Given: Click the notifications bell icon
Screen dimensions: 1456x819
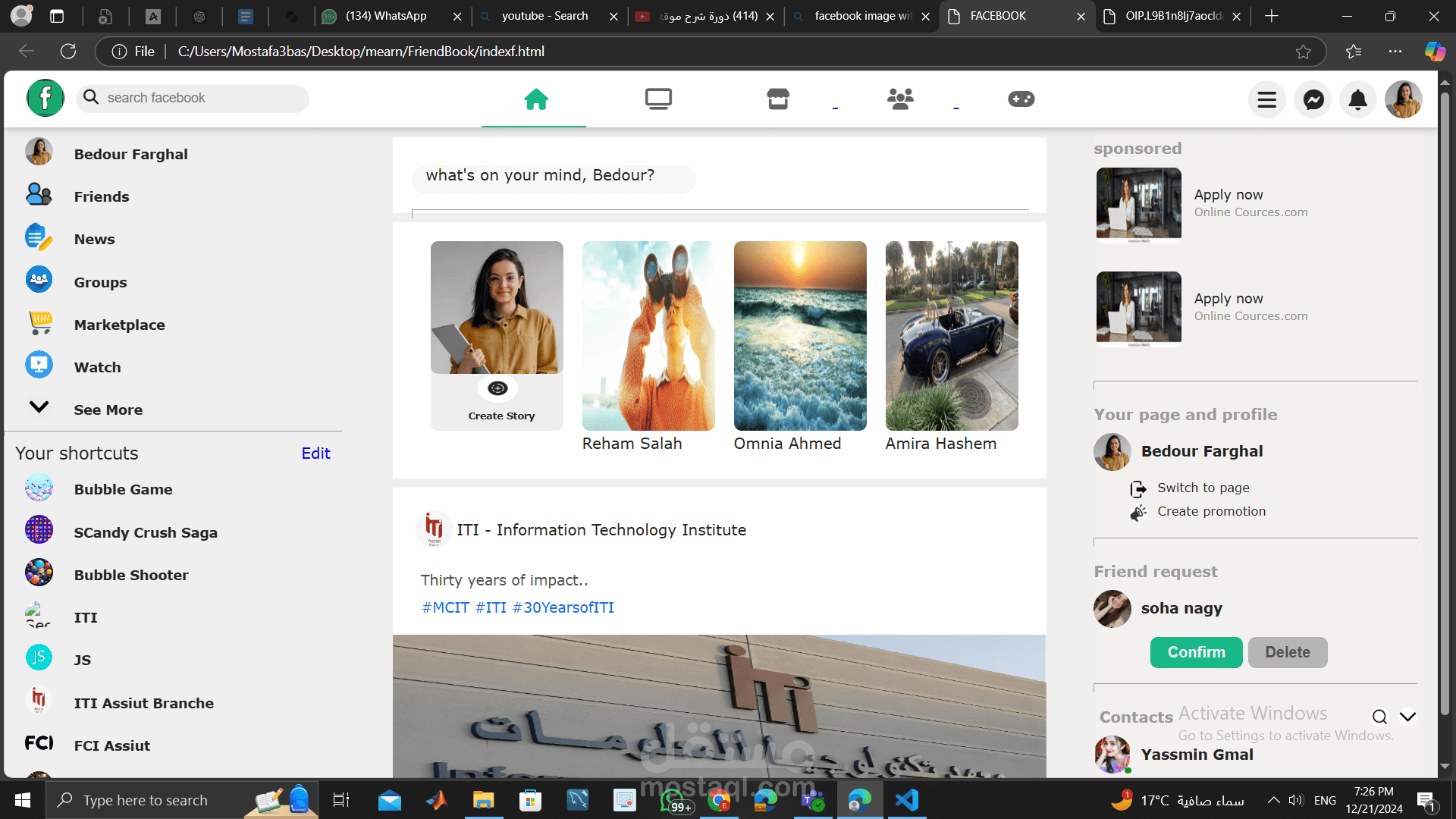Looking at the screenshot, I should (1357, 99).
